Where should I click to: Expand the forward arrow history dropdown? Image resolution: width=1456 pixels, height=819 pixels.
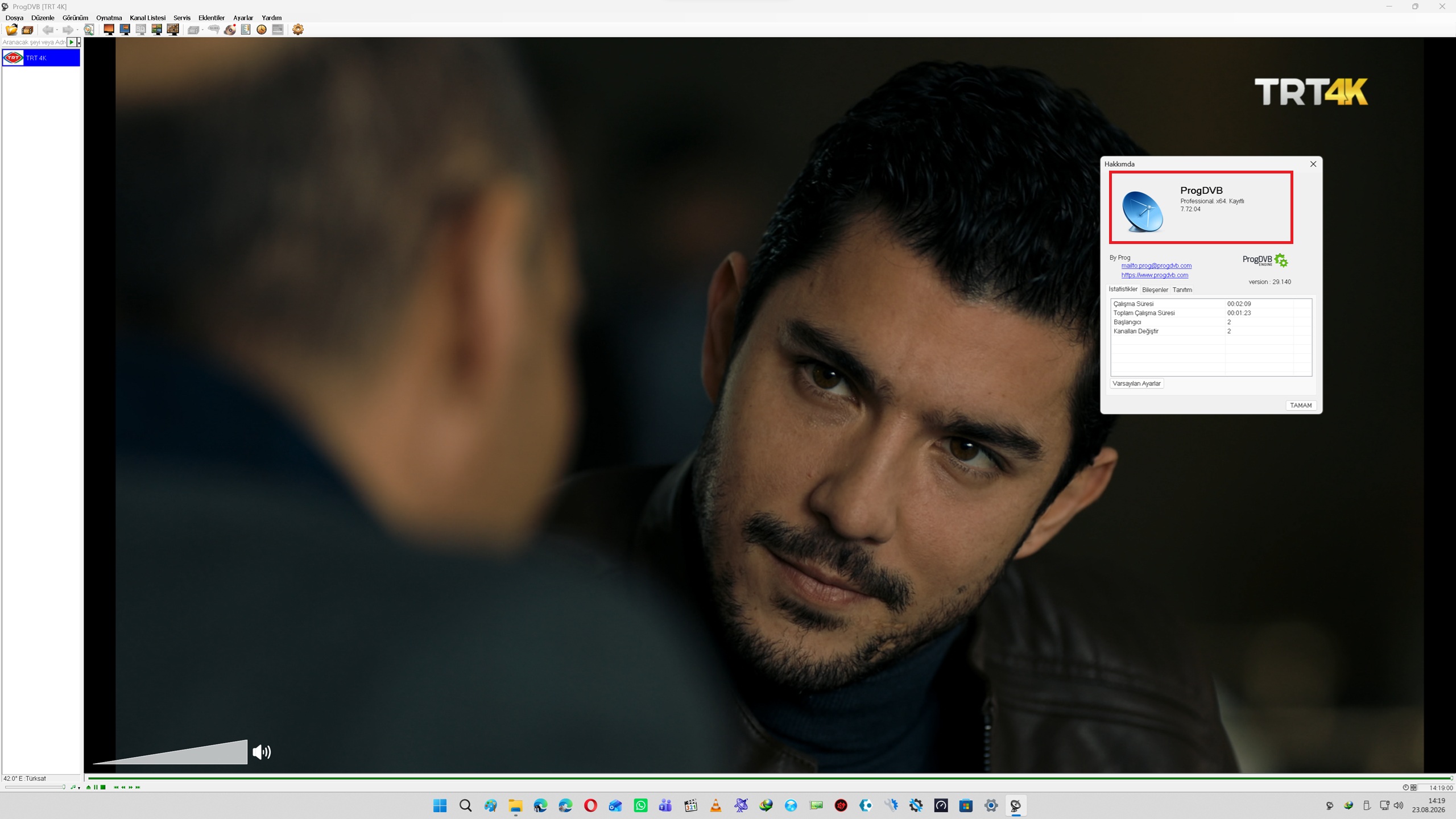click(x=77, y=30)
